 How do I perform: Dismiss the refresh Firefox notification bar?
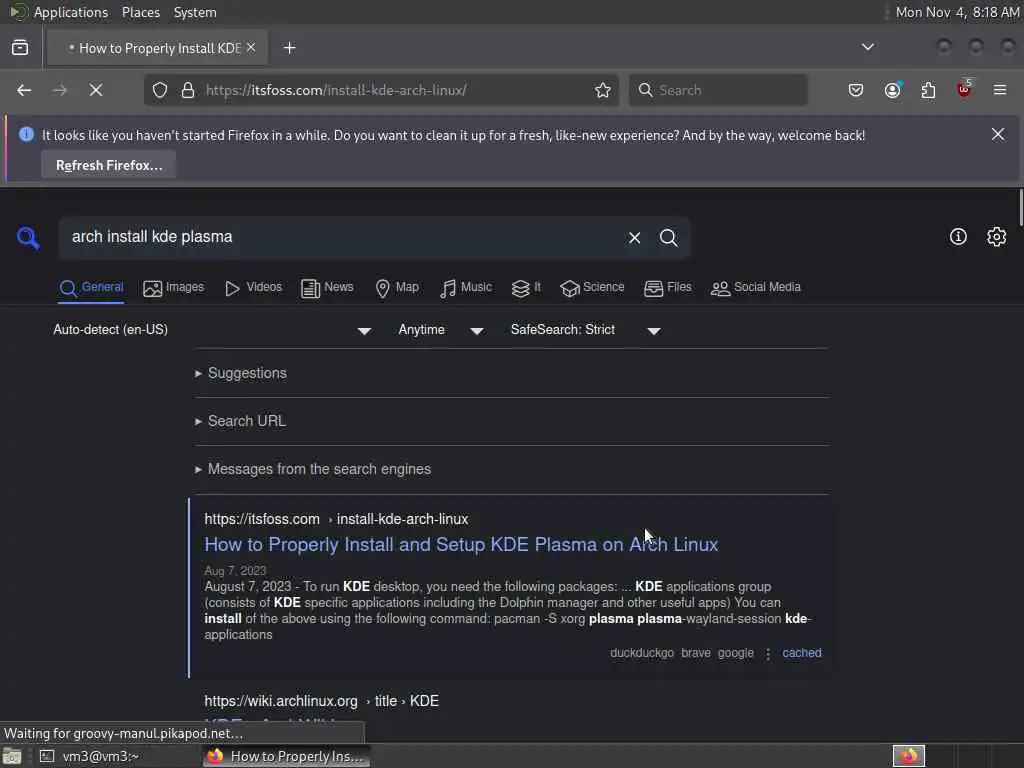point(998,135)
